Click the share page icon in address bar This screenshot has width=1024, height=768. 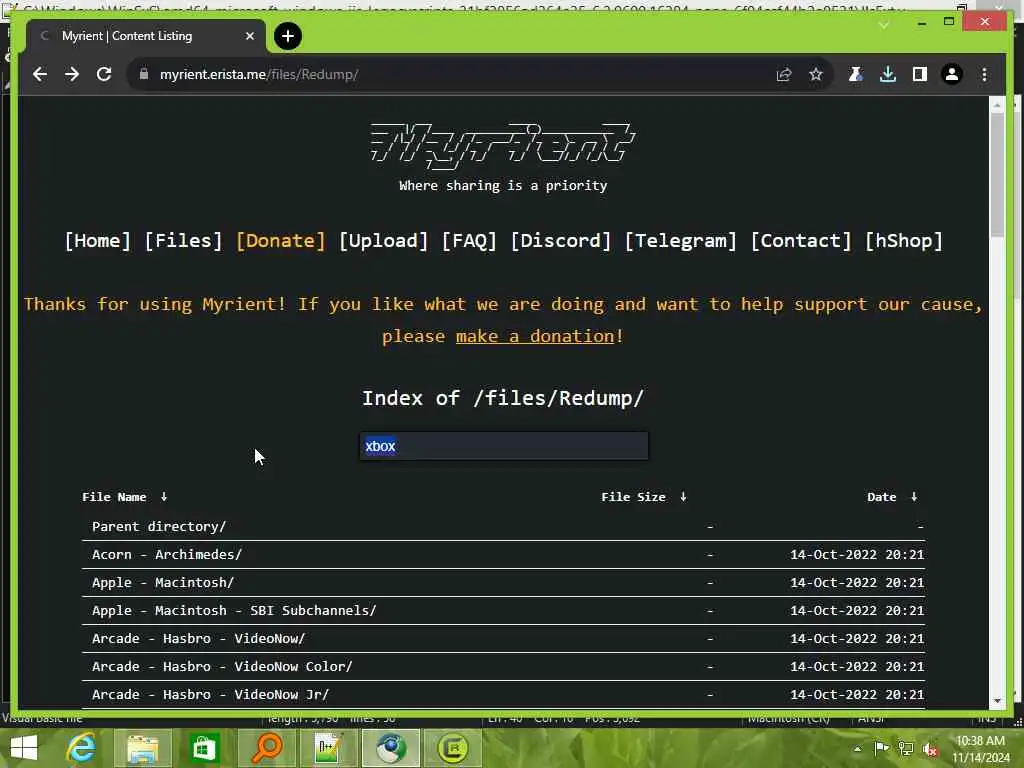click(x=784, y=74)
